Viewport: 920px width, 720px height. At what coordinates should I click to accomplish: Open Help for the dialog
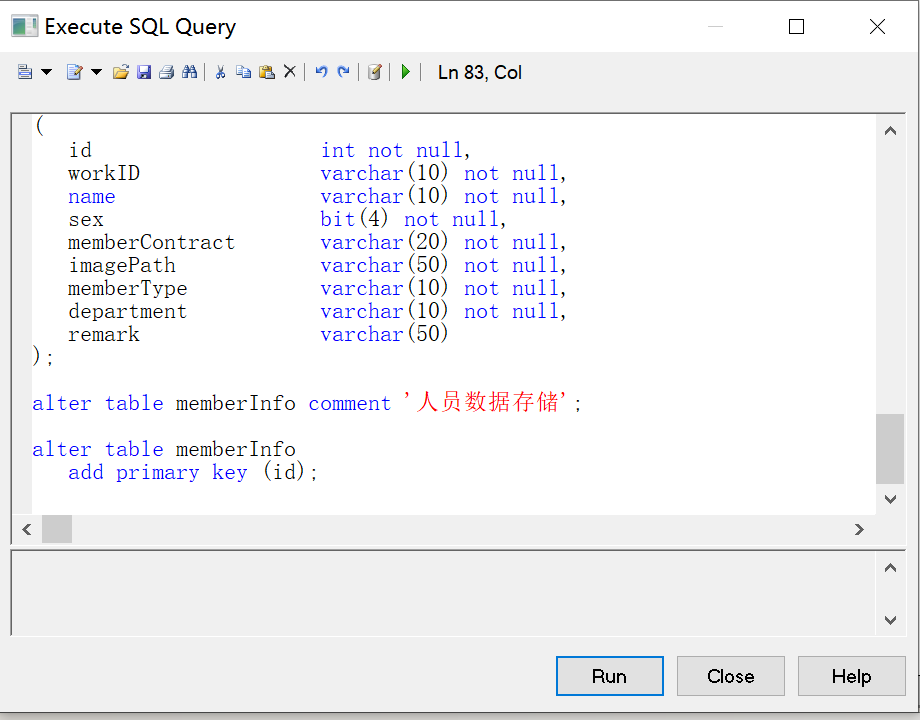point(851,676)
